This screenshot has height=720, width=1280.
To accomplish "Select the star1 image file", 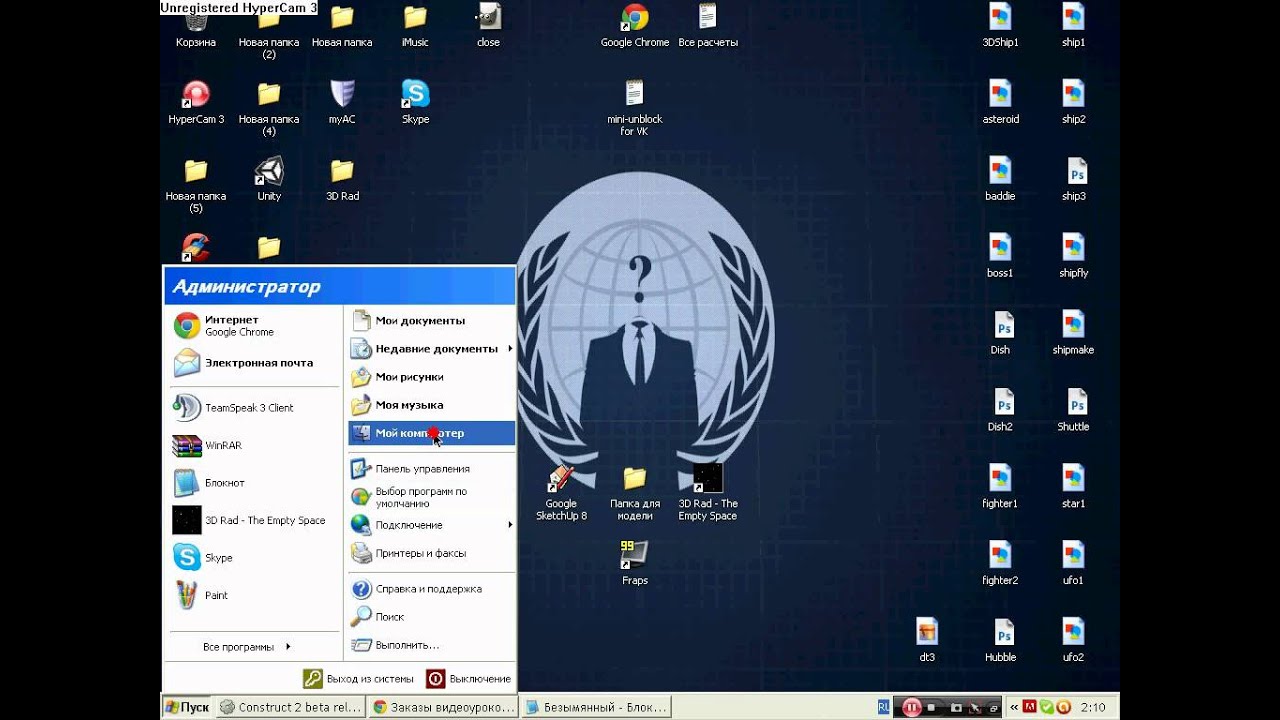I will click(x=1073, y=488).
